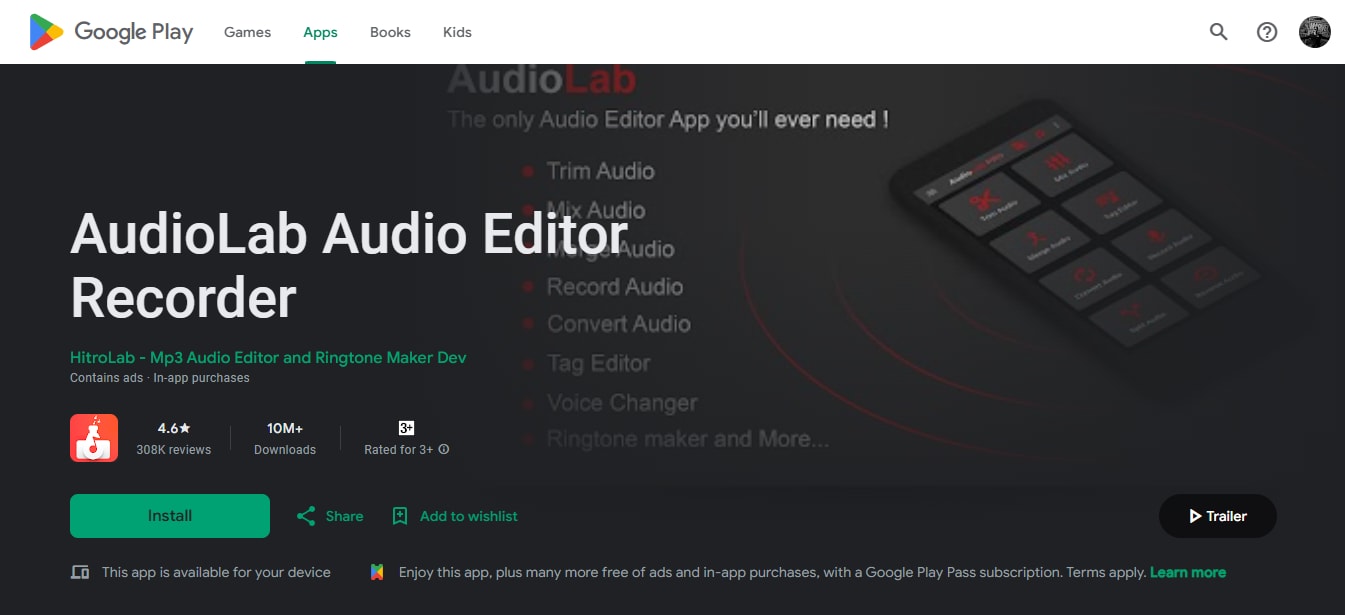Follow the Learn more Play Pass link

coord(1188,572)
